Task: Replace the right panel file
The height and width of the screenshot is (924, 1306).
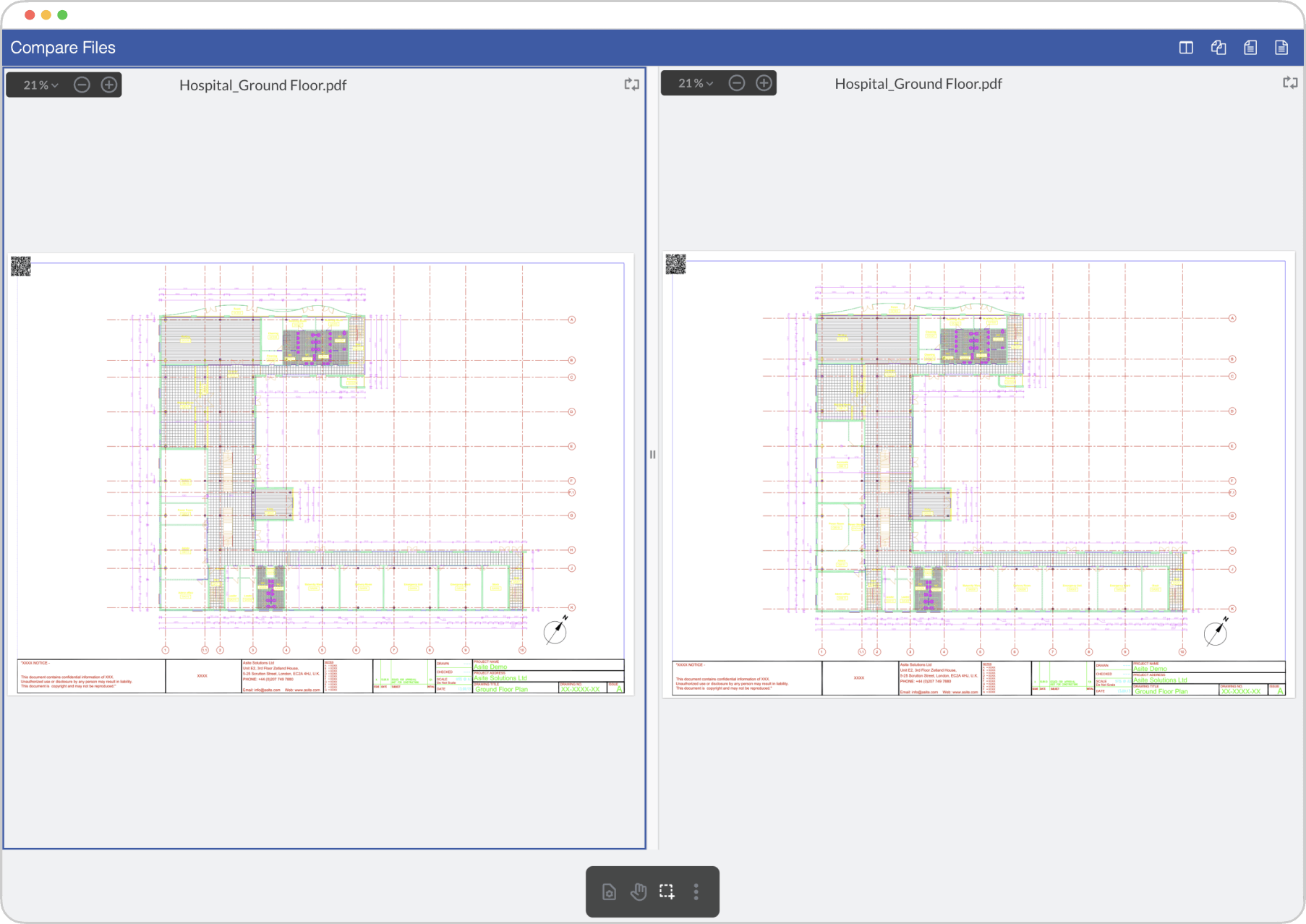Action: point(1290,83)
